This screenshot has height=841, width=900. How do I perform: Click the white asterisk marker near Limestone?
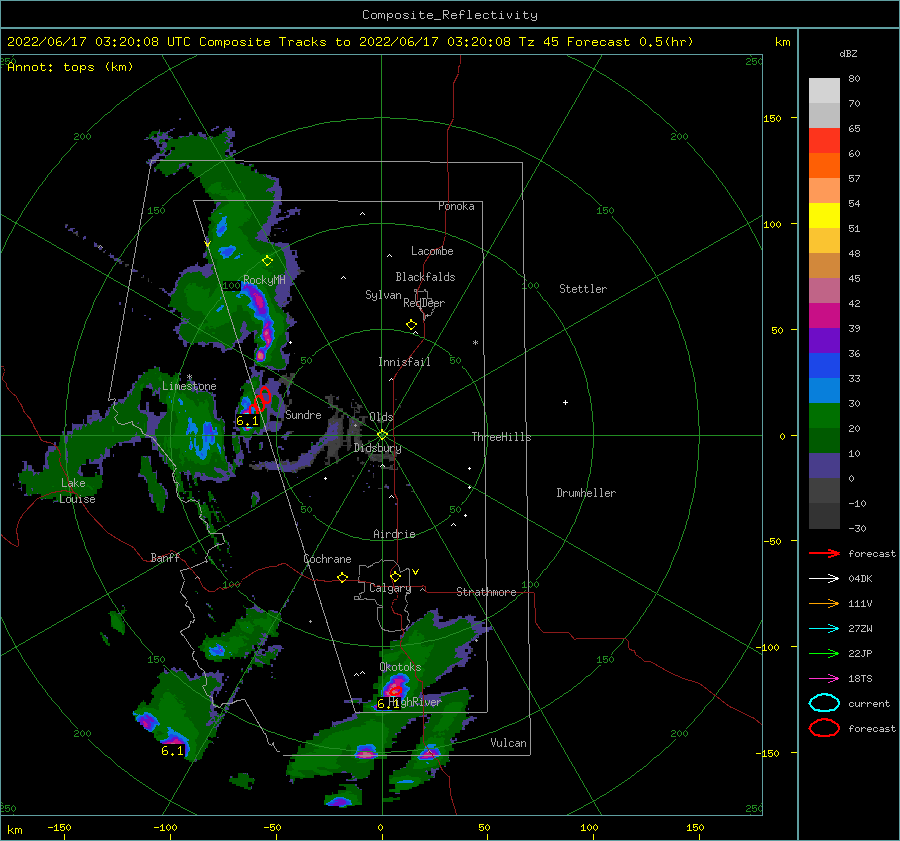(189, 377)
